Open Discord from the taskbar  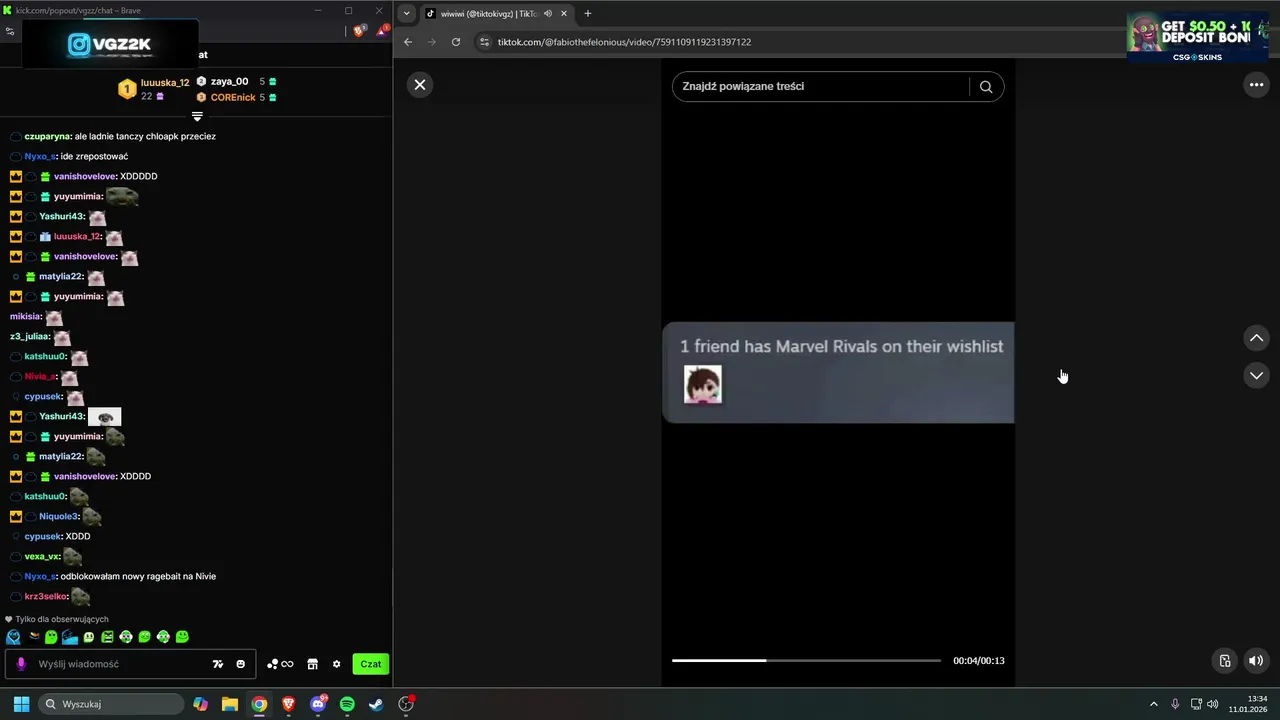pyautogui.click(x=319, y=704)
